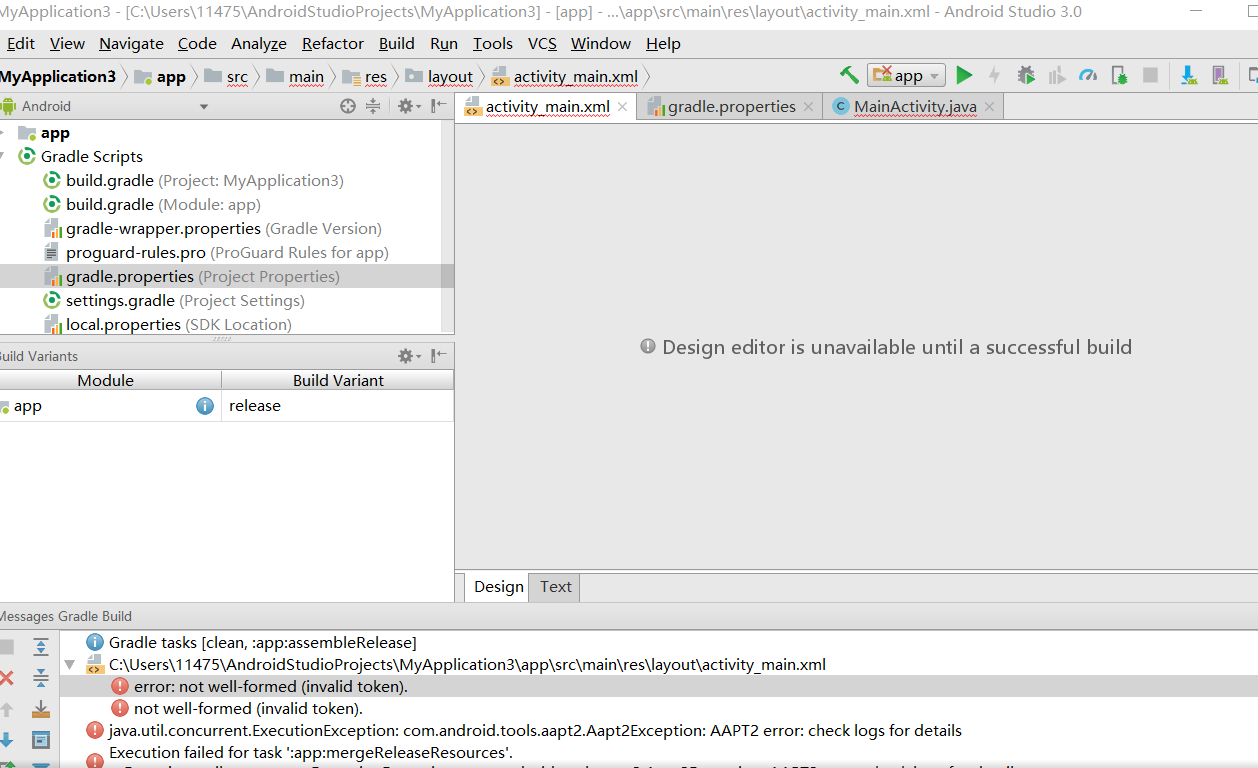Open the Analyze menu
Viewport: 1258px width, 768px height.
259,44
